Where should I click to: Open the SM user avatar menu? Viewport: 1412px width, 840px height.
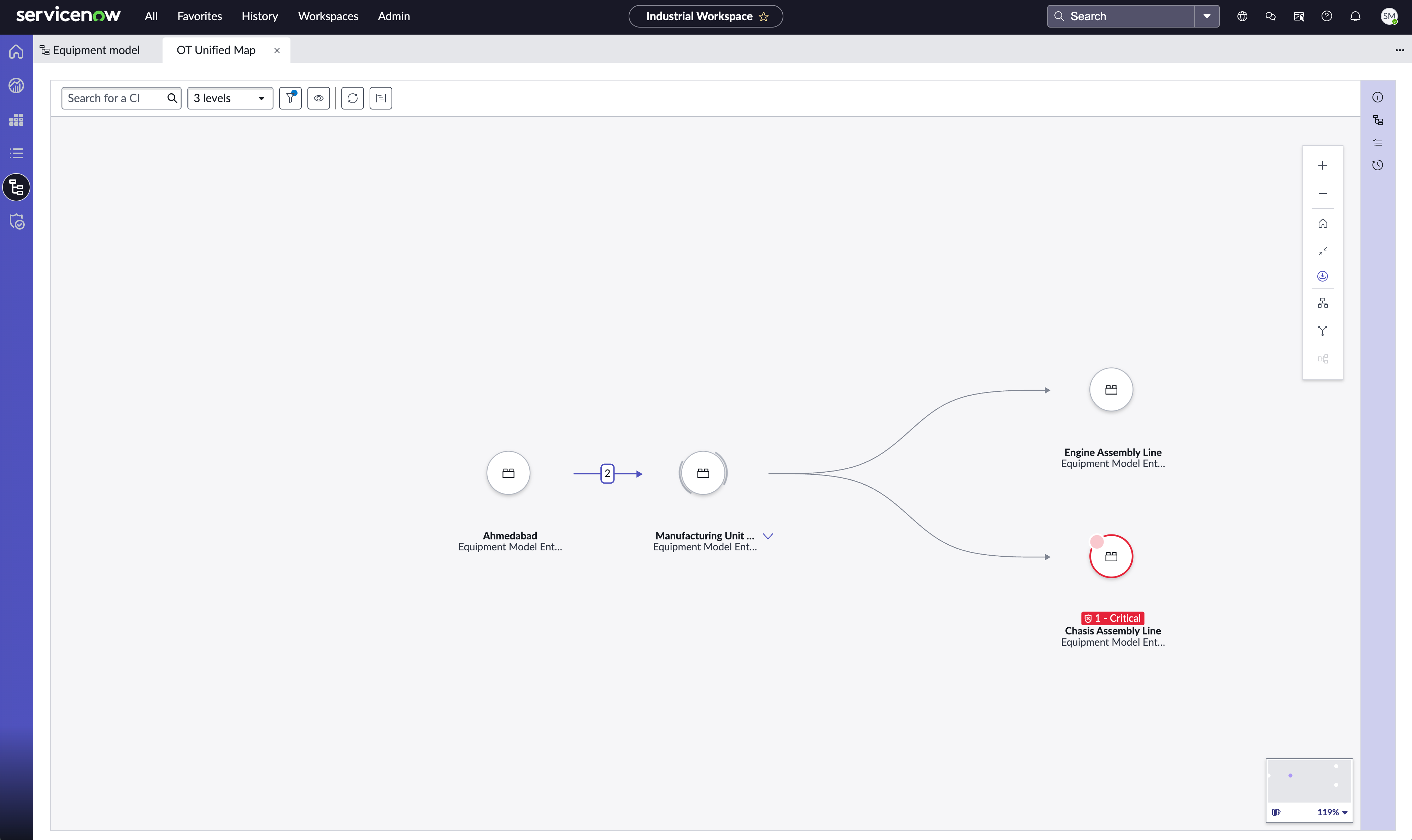pos(1389,16)
